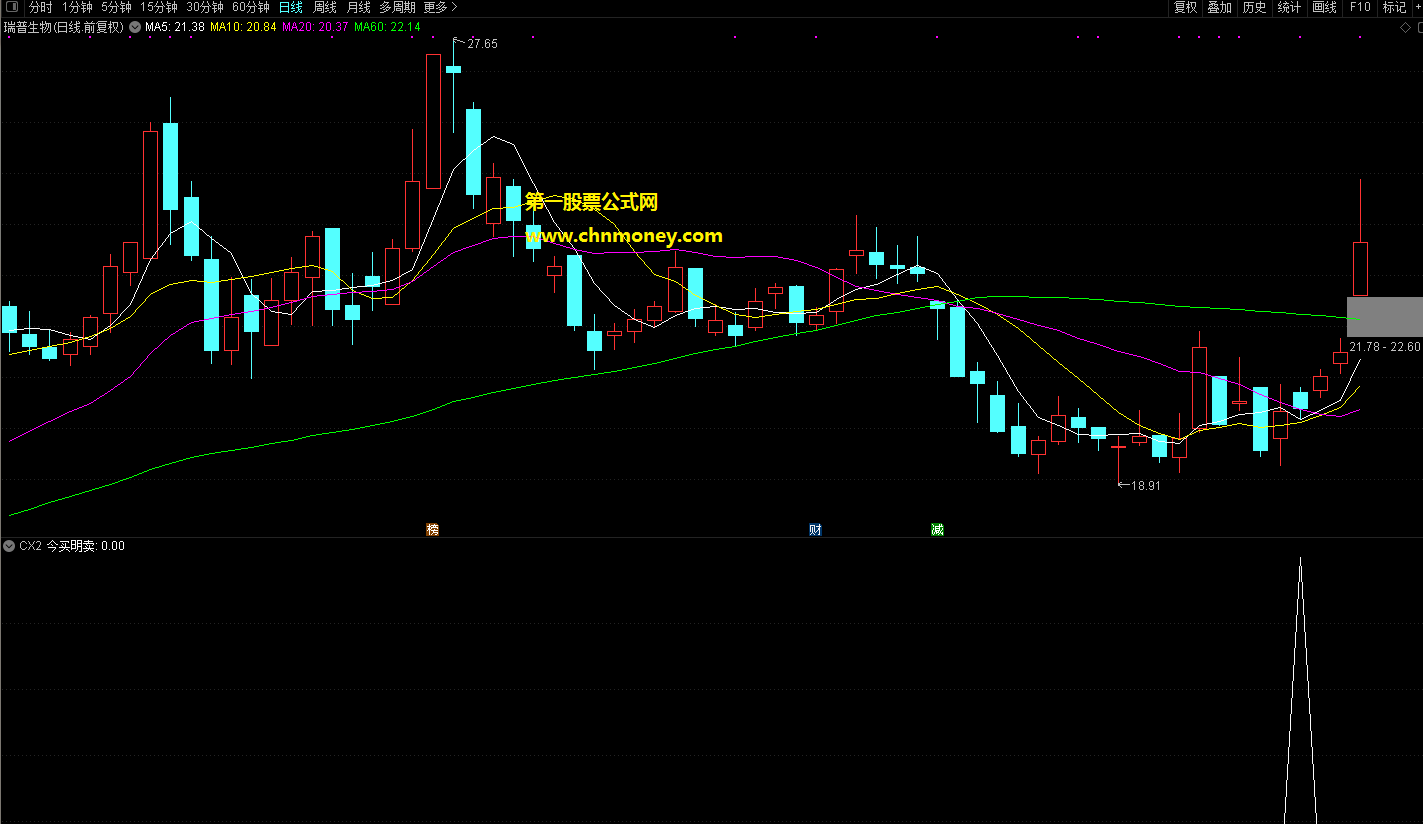Click the latest red candlestick on chart
Viewport: 1423px width, 824px height.
click(x=1360, y=268)
